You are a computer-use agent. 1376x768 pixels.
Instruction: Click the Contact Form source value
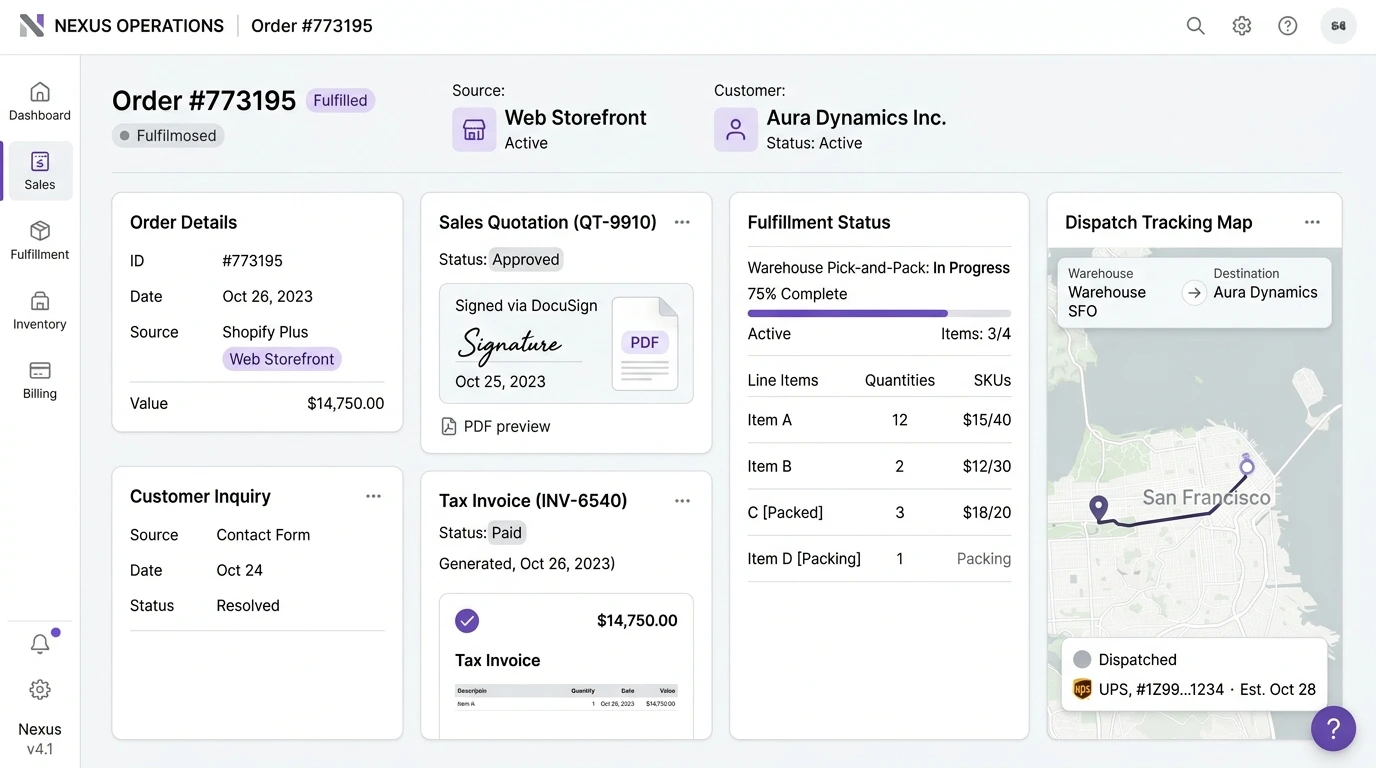[263, 534]
